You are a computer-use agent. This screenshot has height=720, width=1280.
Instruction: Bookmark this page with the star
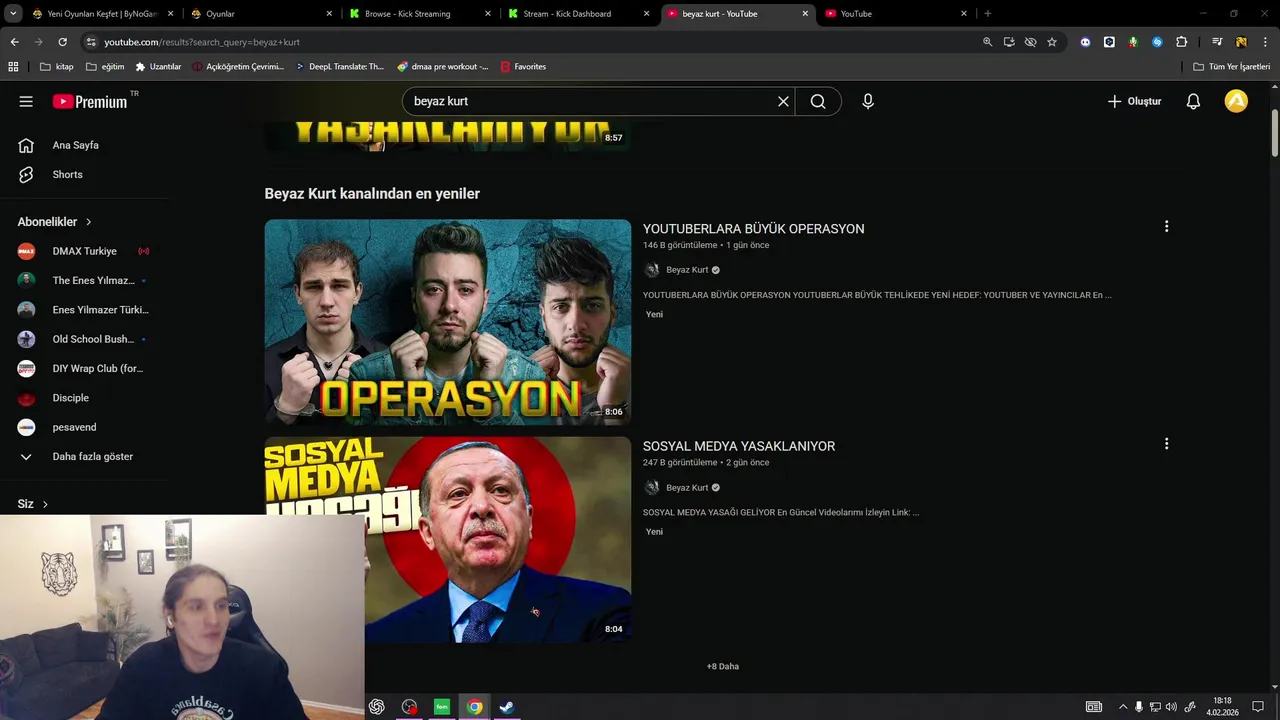point(1052,42)
